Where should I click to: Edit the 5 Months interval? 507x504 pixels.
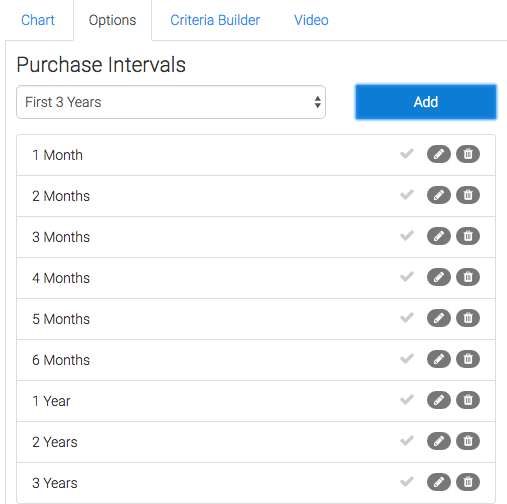[439, 318]
